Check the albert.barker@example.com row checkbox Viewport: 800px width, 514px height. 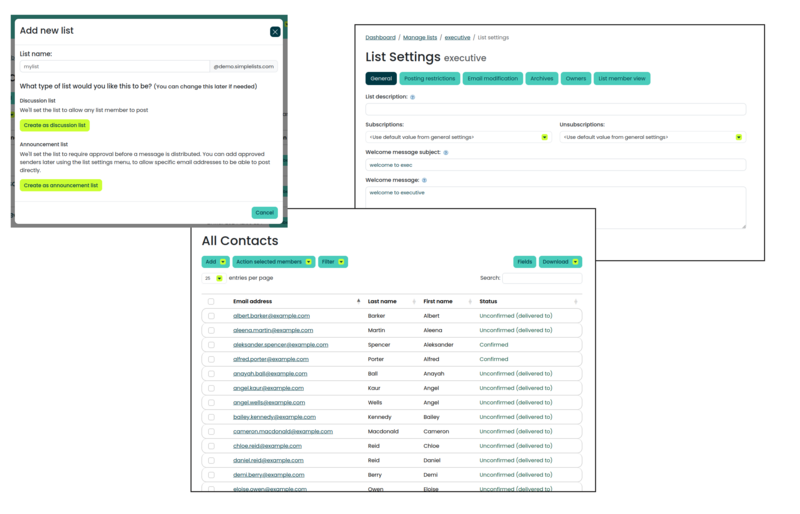[211, 316]
